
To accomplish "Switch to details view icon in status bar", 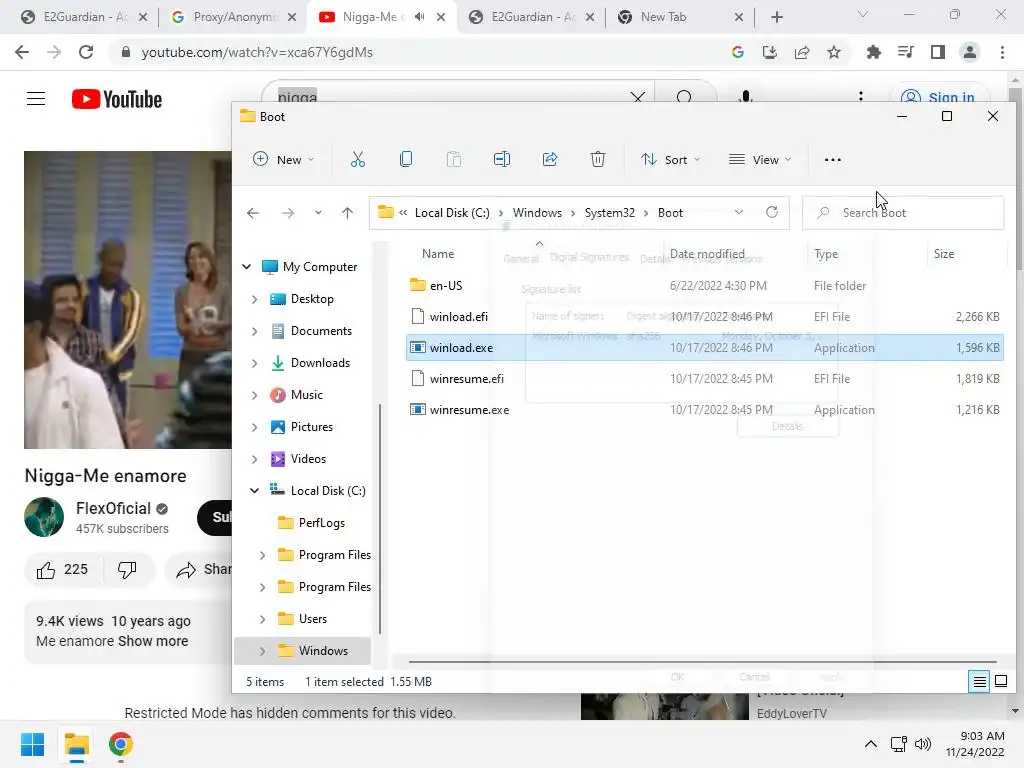I will (979, 682).
